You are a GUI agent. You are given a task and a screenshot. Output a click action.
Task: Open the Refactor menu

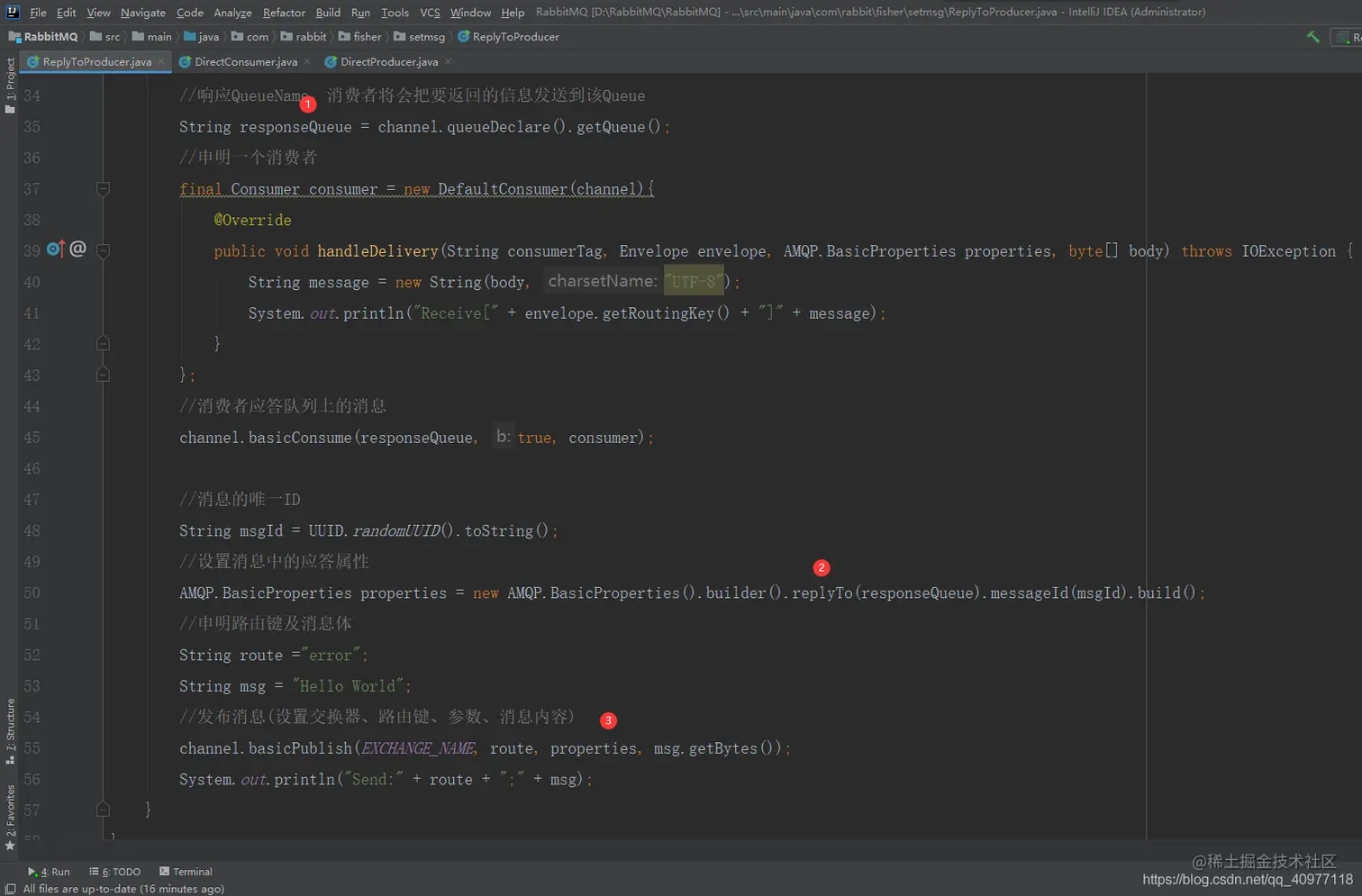coord(284,13)
